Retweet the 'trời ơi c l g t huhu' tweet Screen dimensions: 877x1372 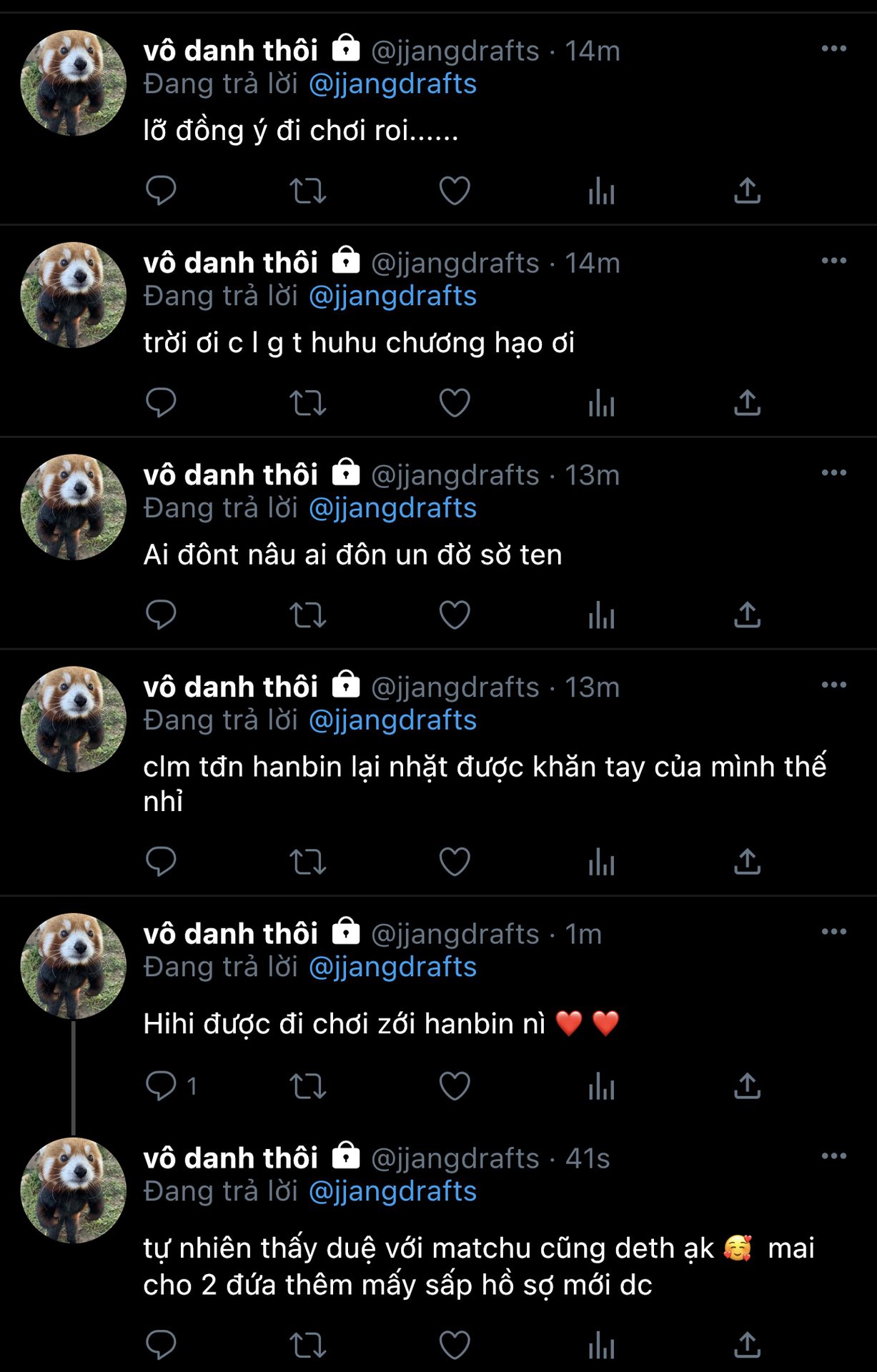pos(307,403)
